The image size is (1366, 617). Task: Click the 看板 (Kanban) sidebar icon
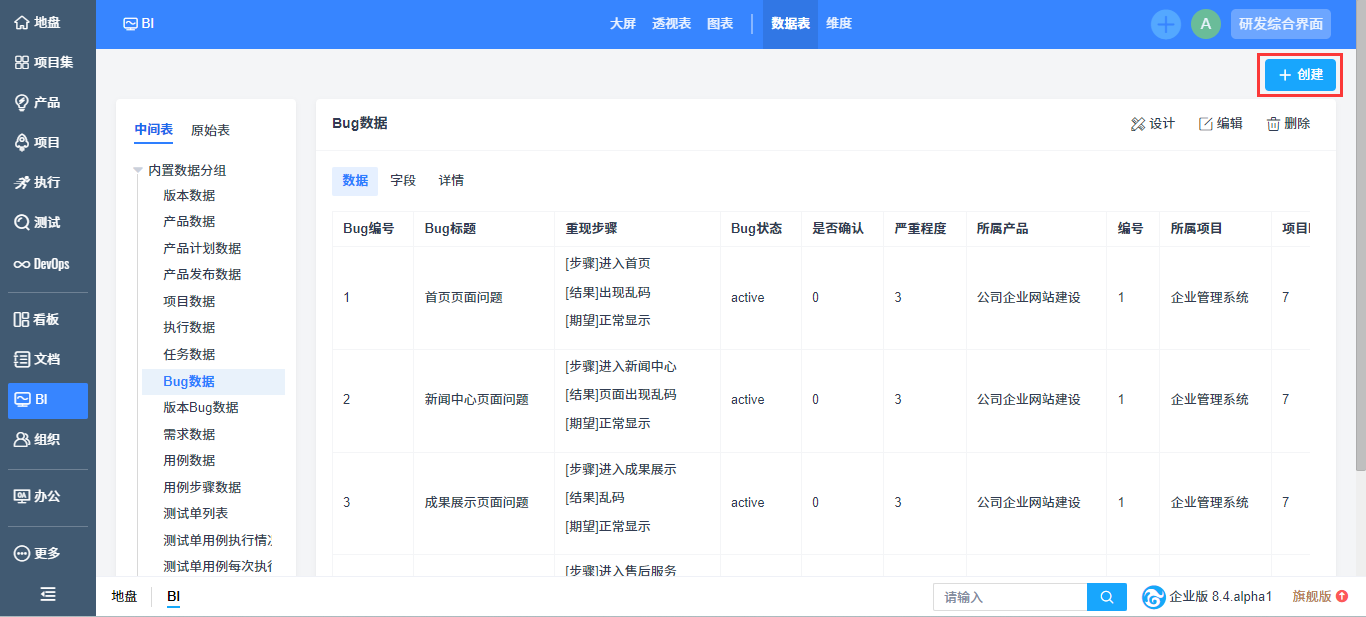[22, 319]
